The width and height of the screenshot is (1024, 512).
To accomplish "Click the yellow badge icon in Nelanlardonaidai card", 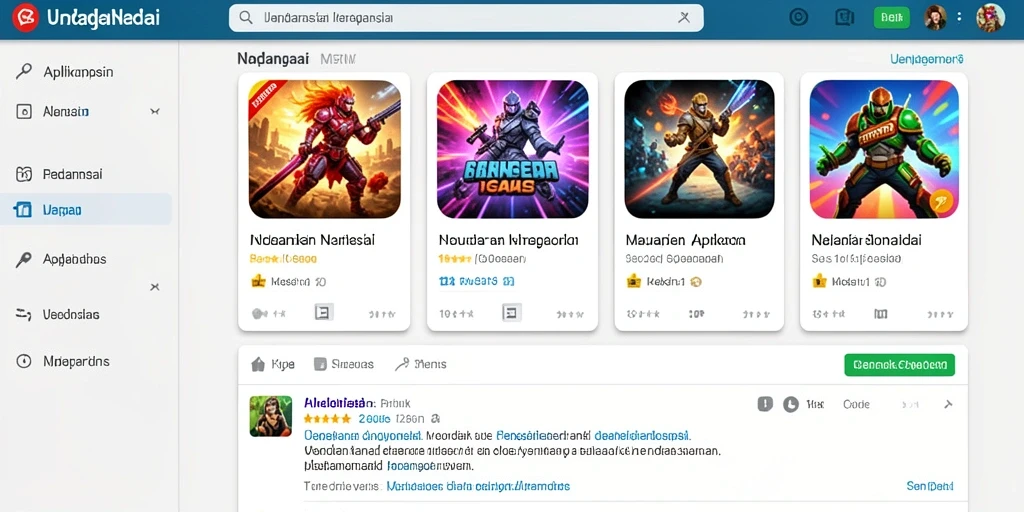I will click(x=820, y=281).
